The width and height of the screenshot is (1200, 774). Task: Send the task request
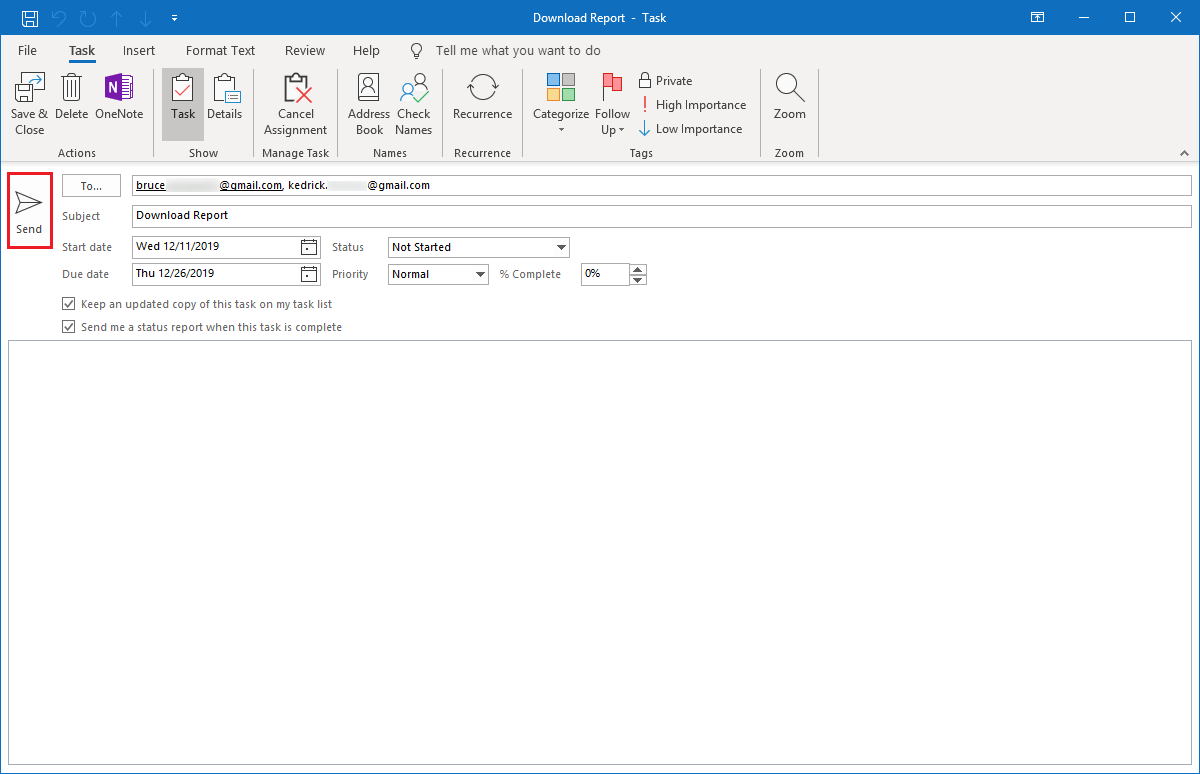(x=29, y=211)
